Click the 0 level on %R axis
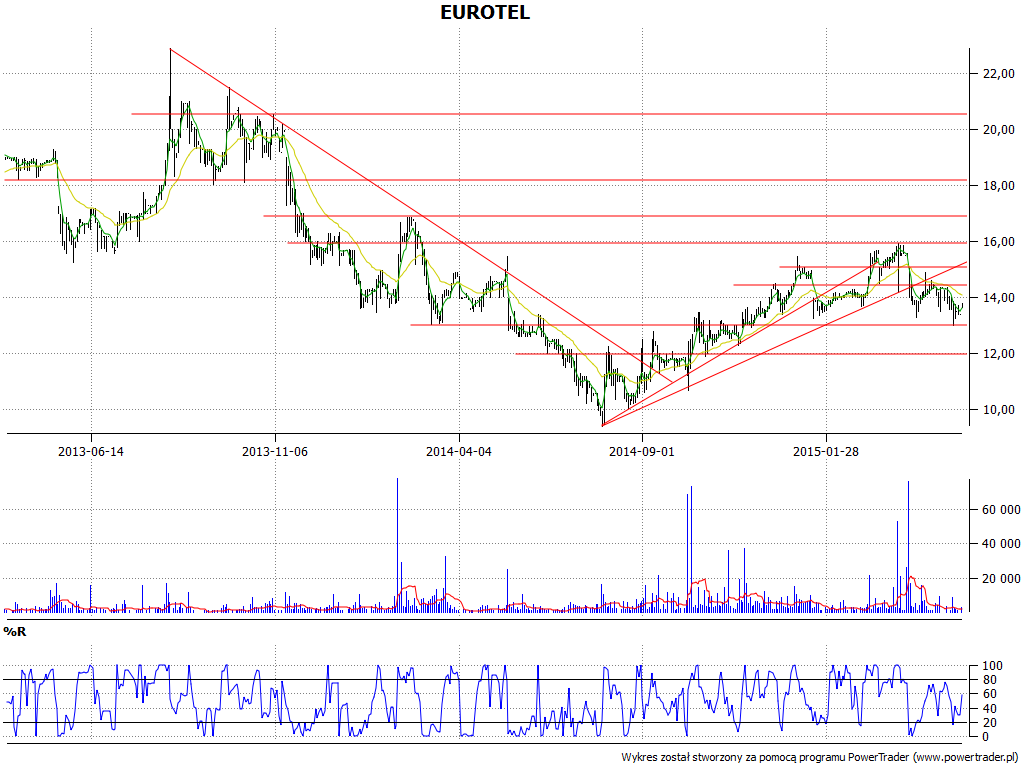 click(x=986, y=737)
